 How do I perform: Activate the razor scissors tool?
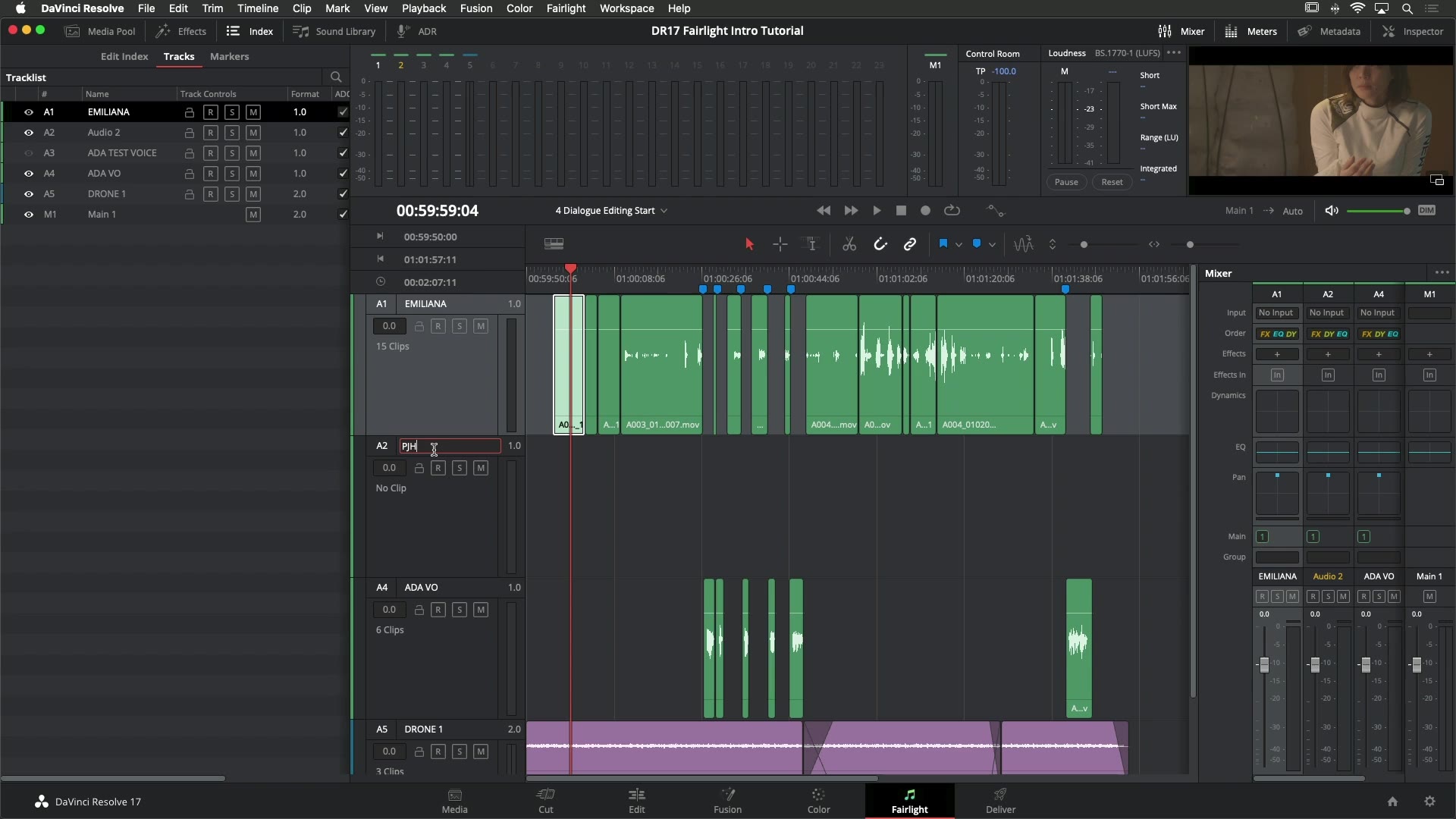click(x=849, y=244)
